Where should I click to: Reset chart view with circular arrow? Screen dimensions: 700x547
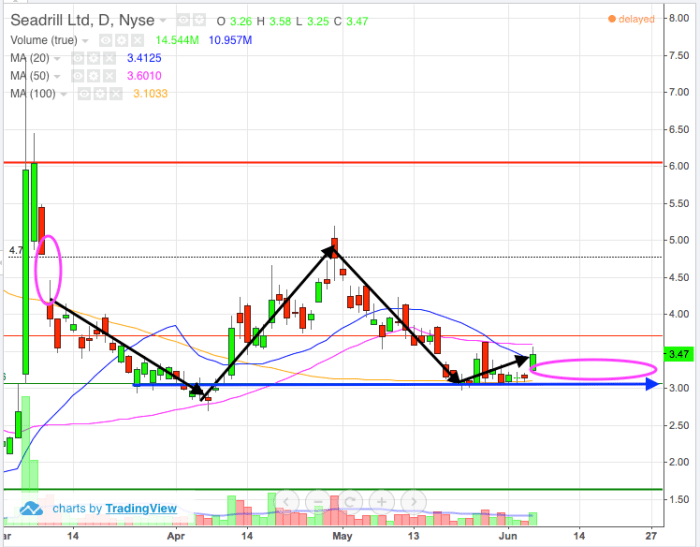[350, 502]
